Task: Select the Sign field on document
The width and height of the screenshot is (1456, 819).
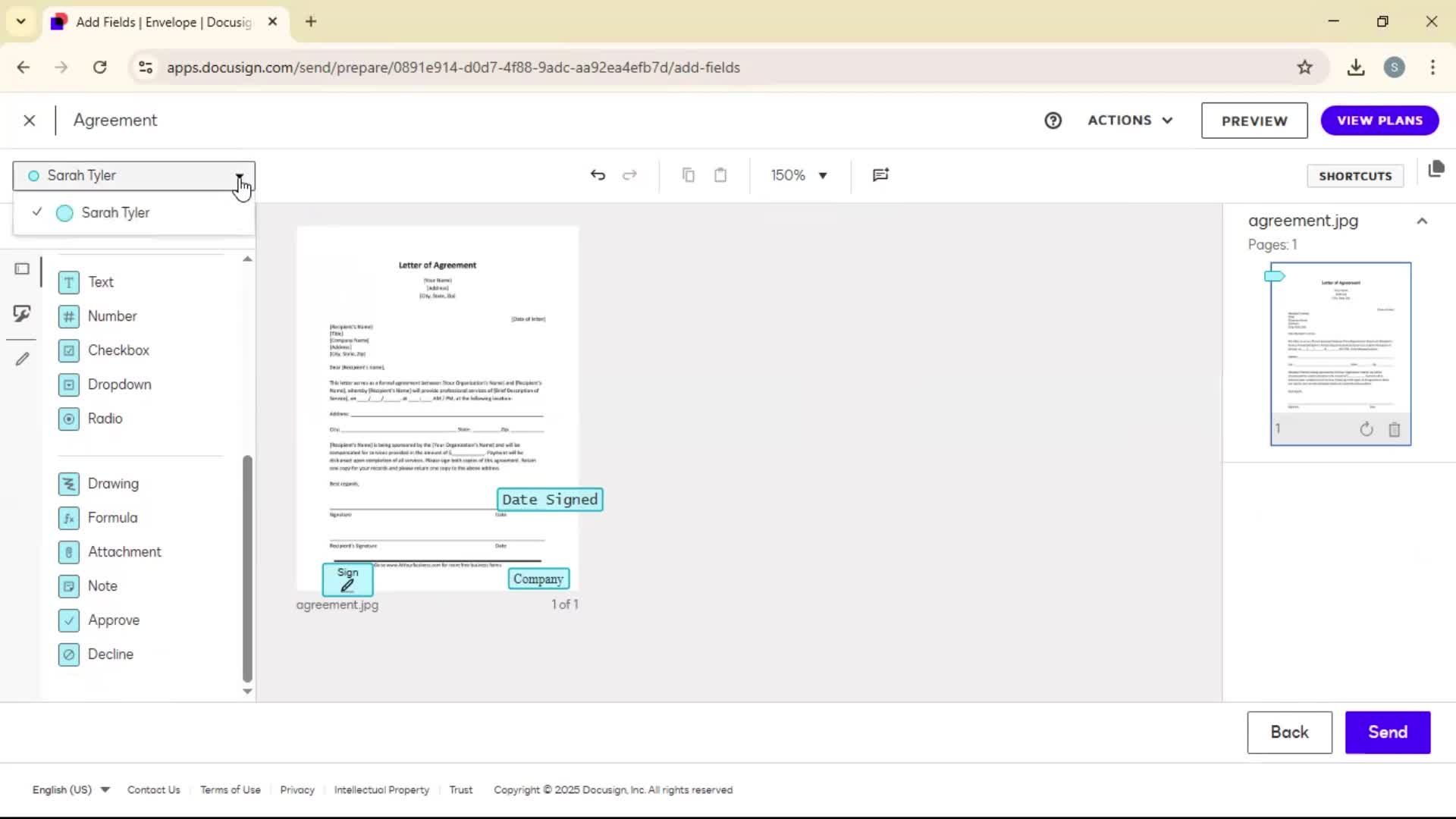Action: 347,580
